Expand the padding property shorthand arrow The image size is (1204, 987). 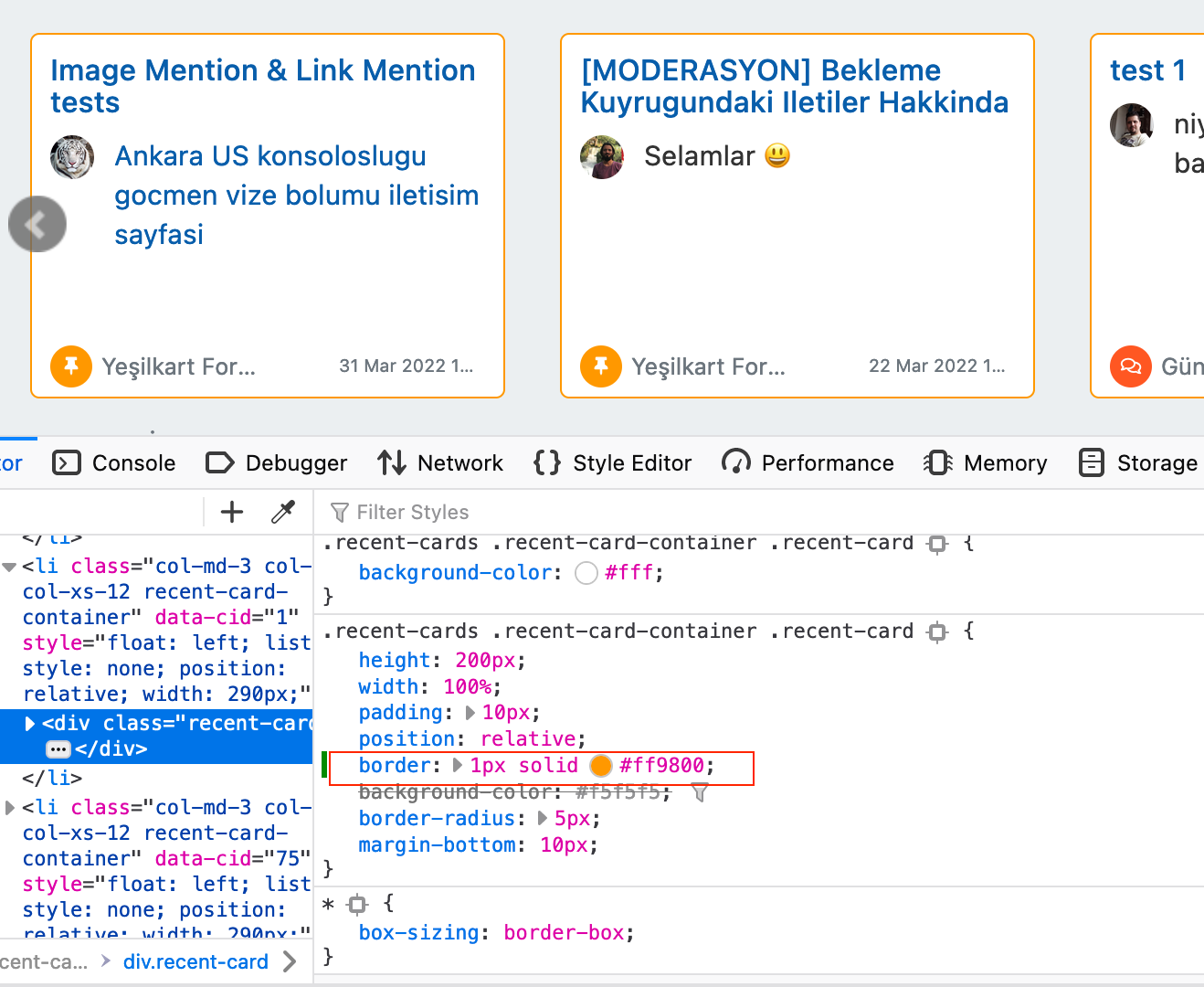(x=470, y=713)
